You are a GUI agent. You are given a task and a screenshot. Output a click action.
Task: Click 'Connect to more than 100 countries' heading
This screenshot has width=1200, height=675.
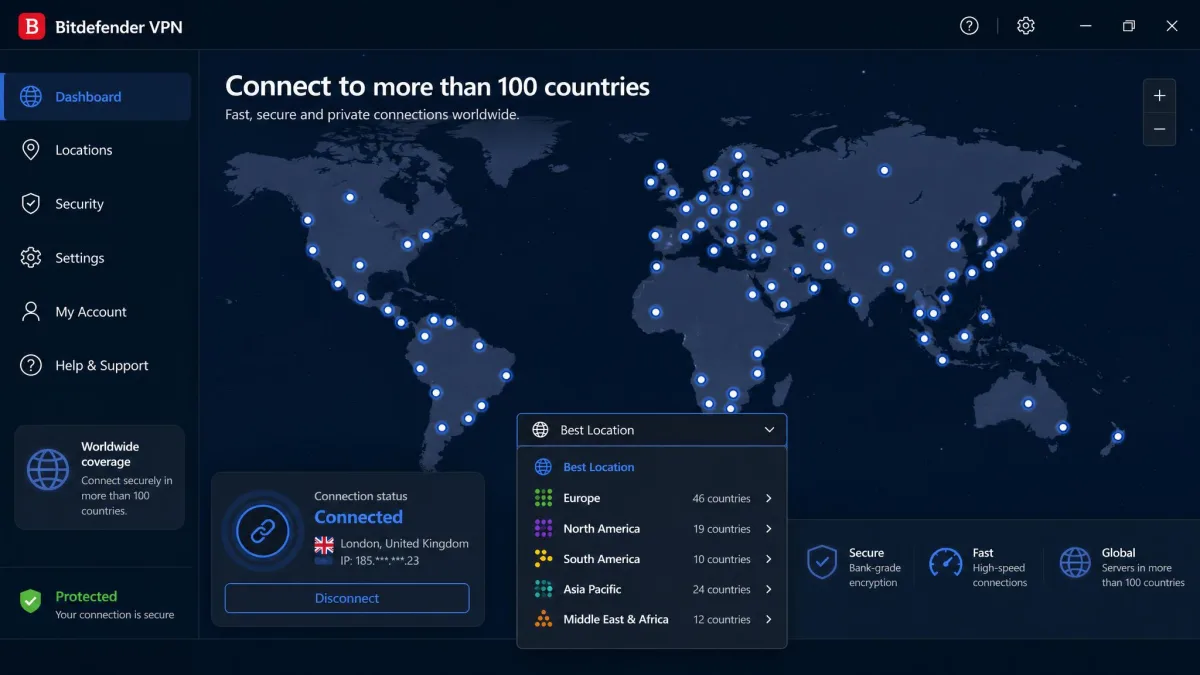click(437, 87)
